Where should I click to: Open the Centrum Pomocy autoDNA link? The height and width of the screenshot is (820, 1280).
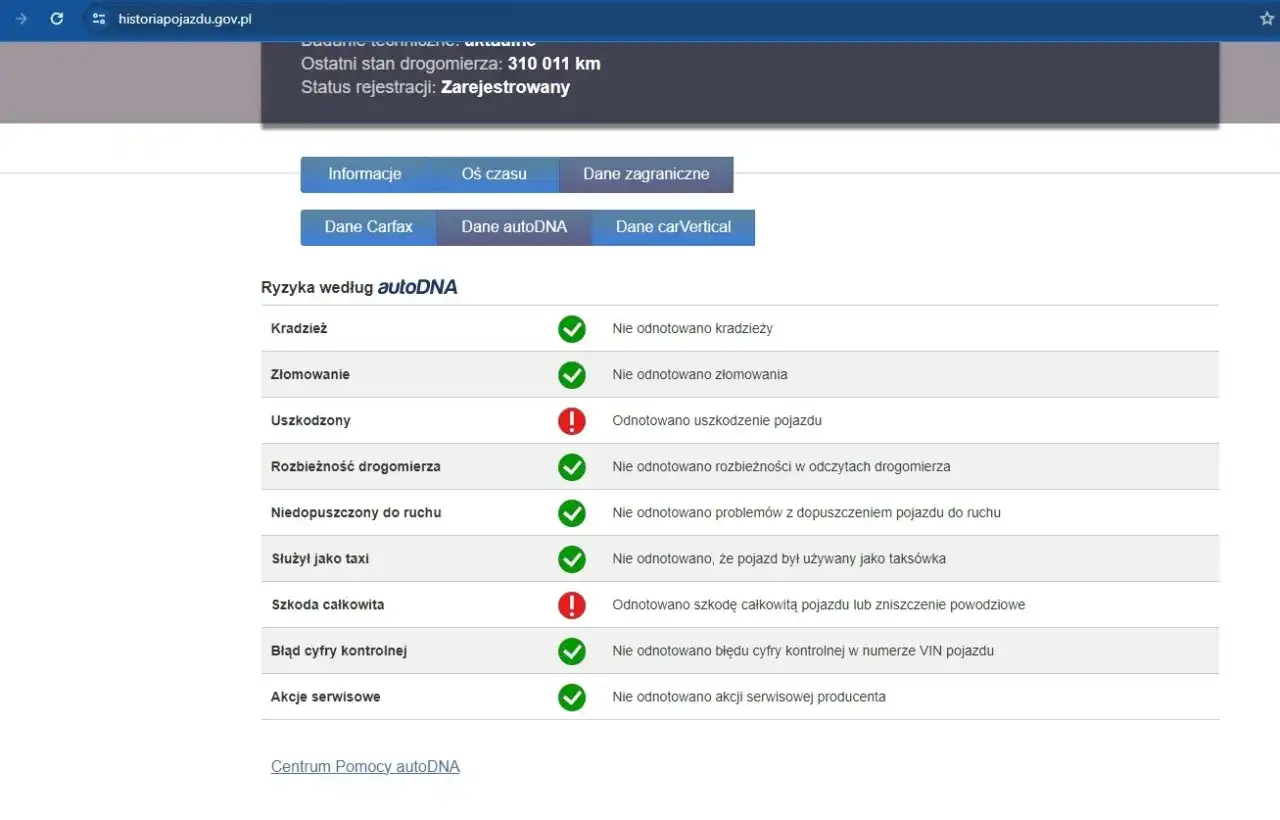(x=365, y=766)
